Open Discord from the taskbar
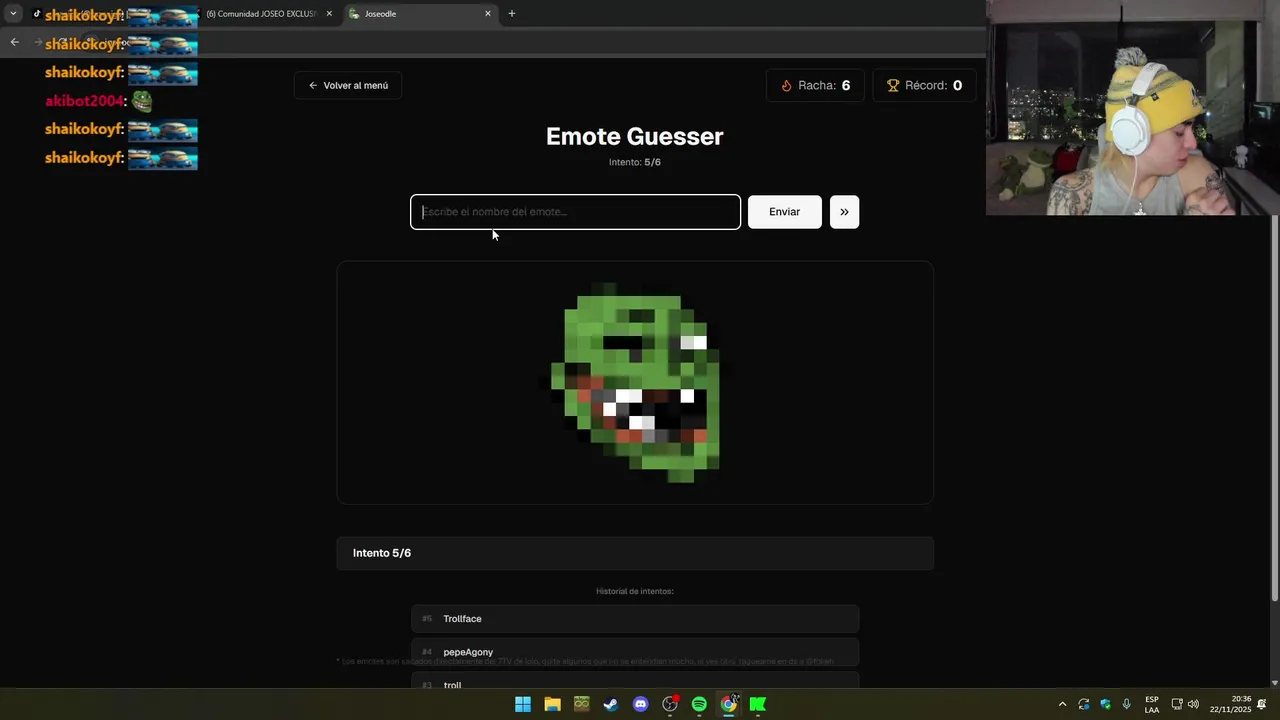This screenshot has height=720, width=1280. click(x=640, y=704)
